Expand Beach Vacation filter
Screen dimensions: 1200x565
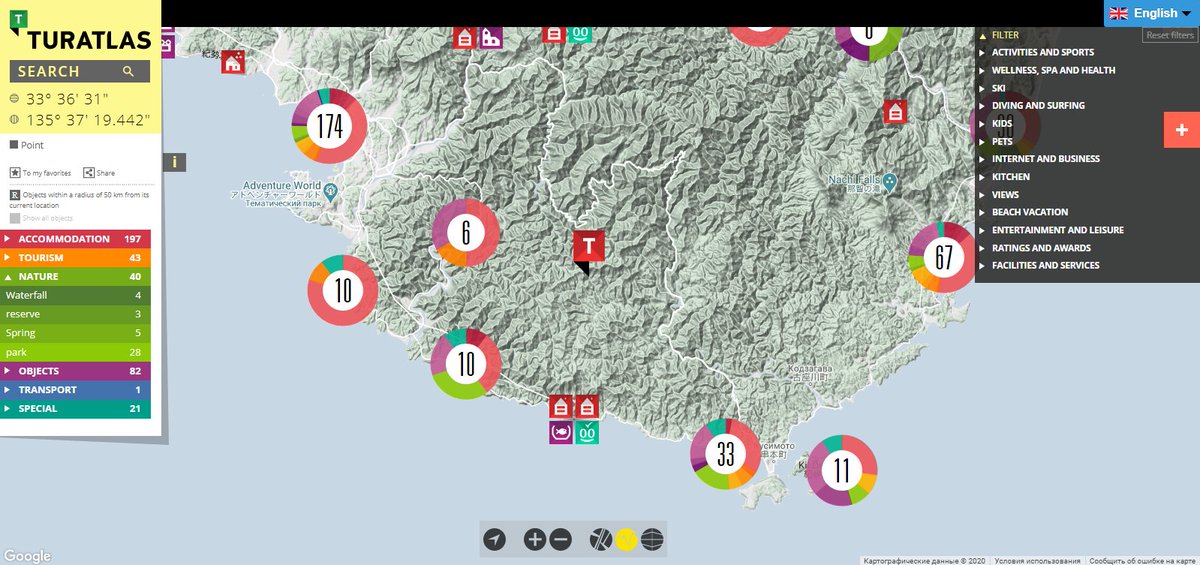click(x=1030, y=212)
